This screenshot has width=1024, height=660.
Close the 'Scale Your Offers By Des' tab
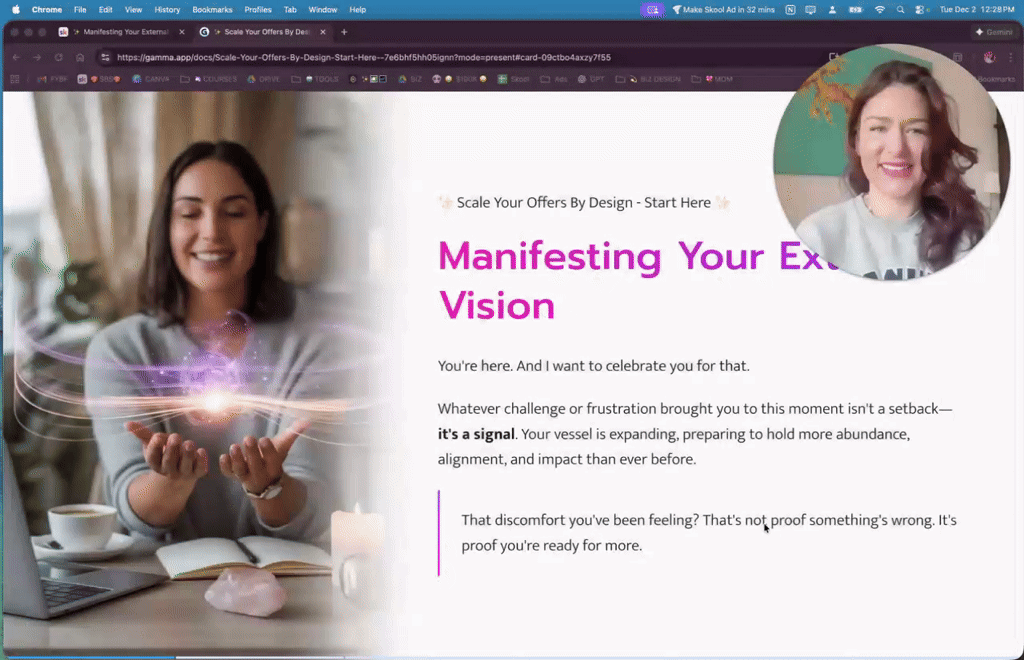tap(323, 32)
